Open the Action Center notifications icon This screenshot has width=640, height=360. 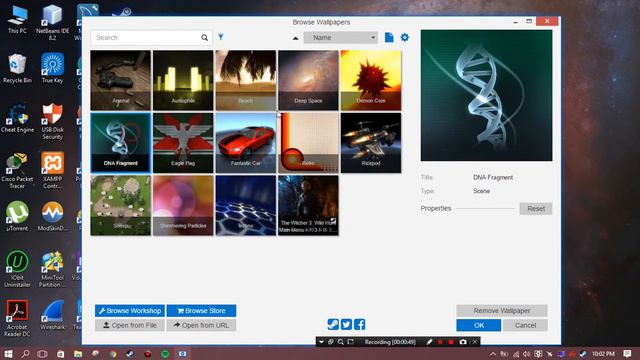pos(627,354)
